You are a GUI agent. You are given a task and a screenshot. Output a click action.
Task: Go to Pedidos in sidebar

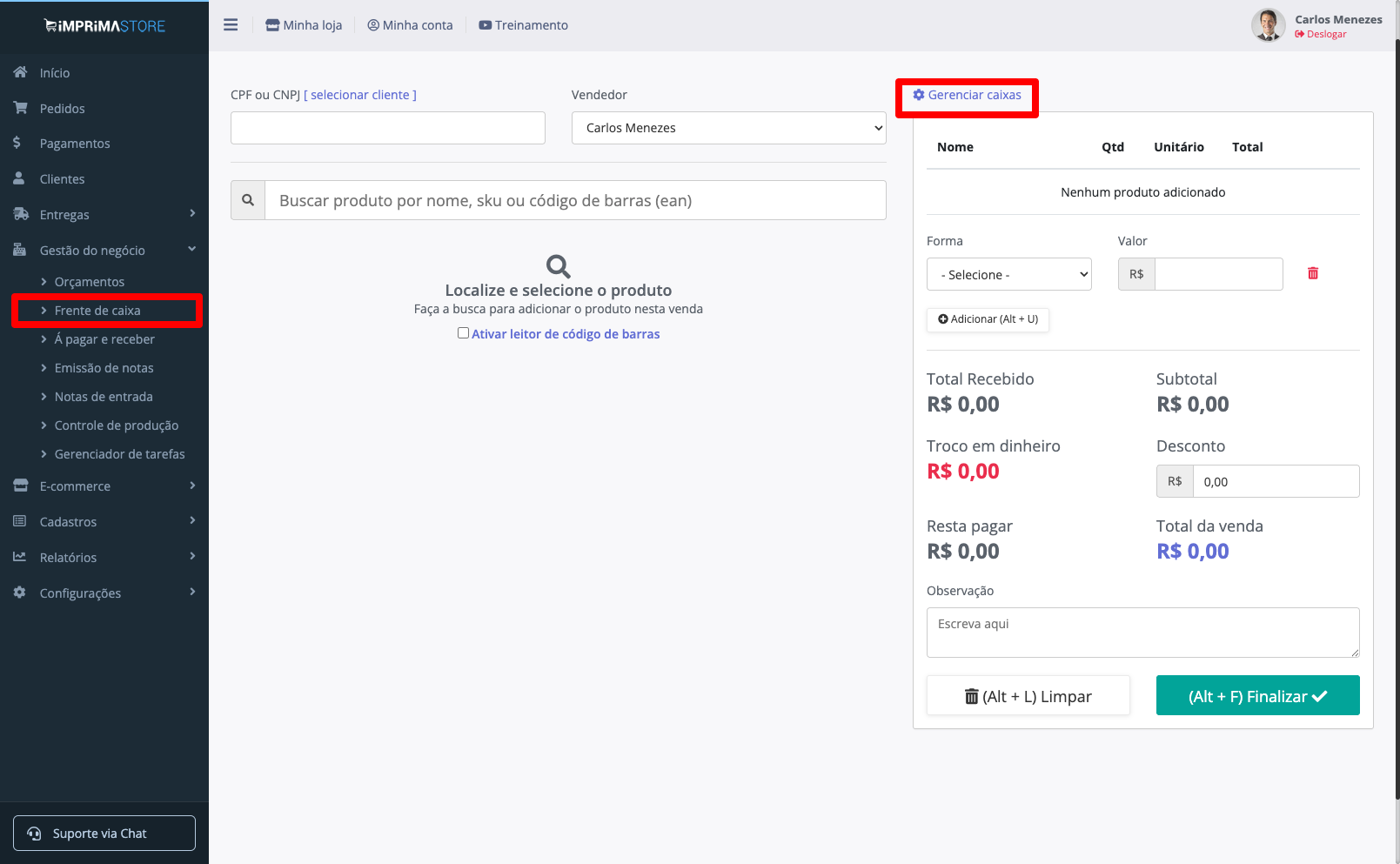click(x=63, y=109)
